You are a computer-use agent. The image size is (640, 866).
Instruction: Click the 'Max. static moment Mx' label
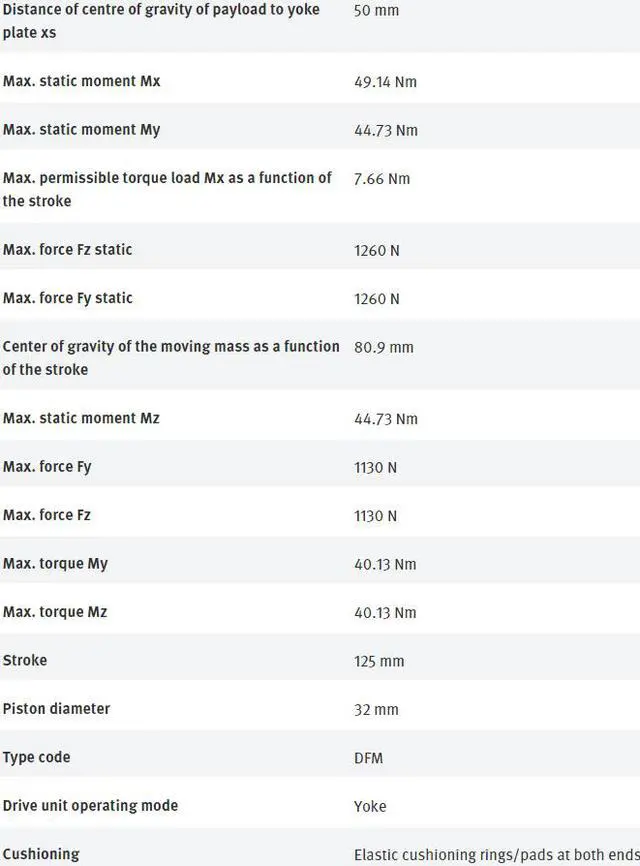coord(81,81)
